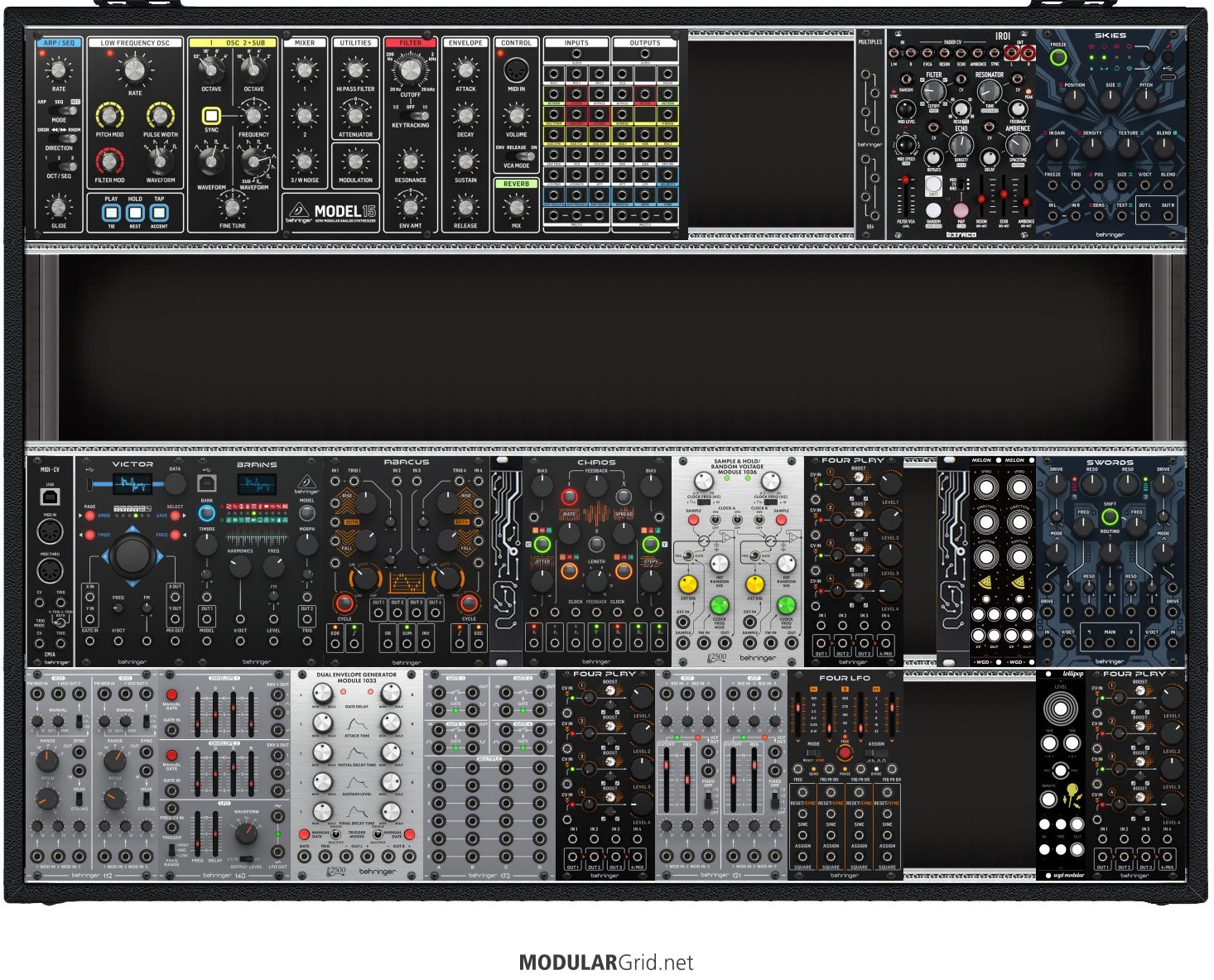1214x980 pixels.
Task: Click the GLIDE knob
Action: coord(59,208)
